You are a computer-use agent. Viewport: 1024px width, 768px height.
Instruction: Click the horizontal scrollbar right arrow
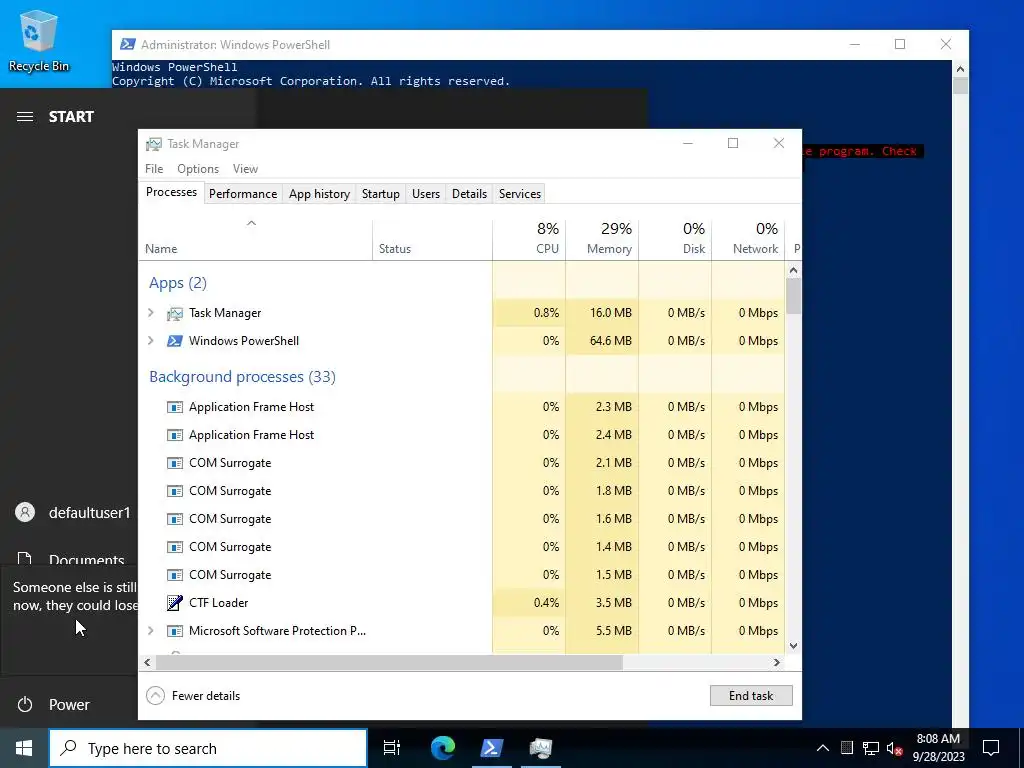776,662
